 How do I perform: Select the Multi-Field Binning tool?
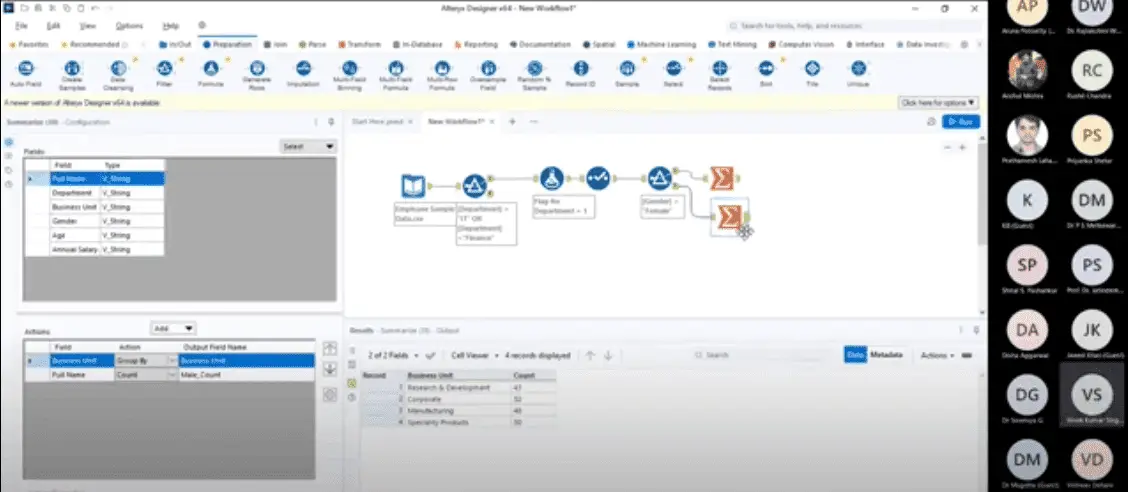point(349,73)
